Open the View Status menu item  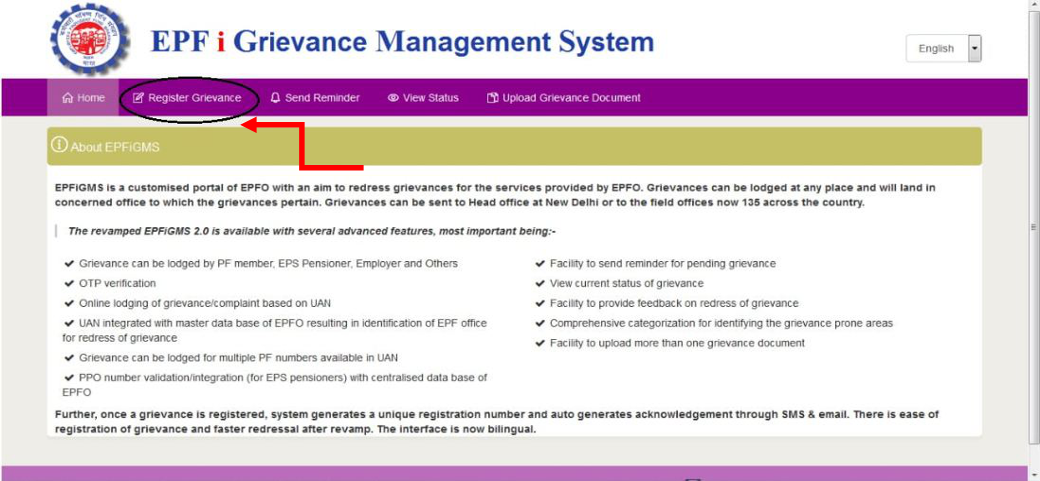click(x=423, y=98)
